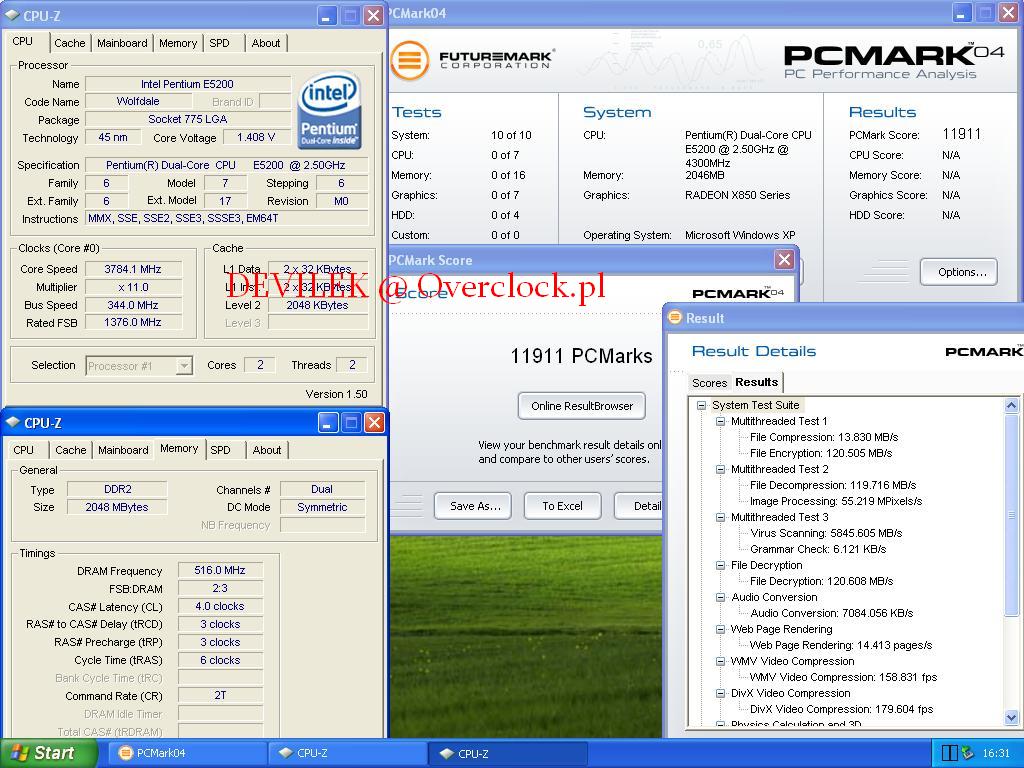Open SPD tab in top CPU-Z window

coord(219,43)
